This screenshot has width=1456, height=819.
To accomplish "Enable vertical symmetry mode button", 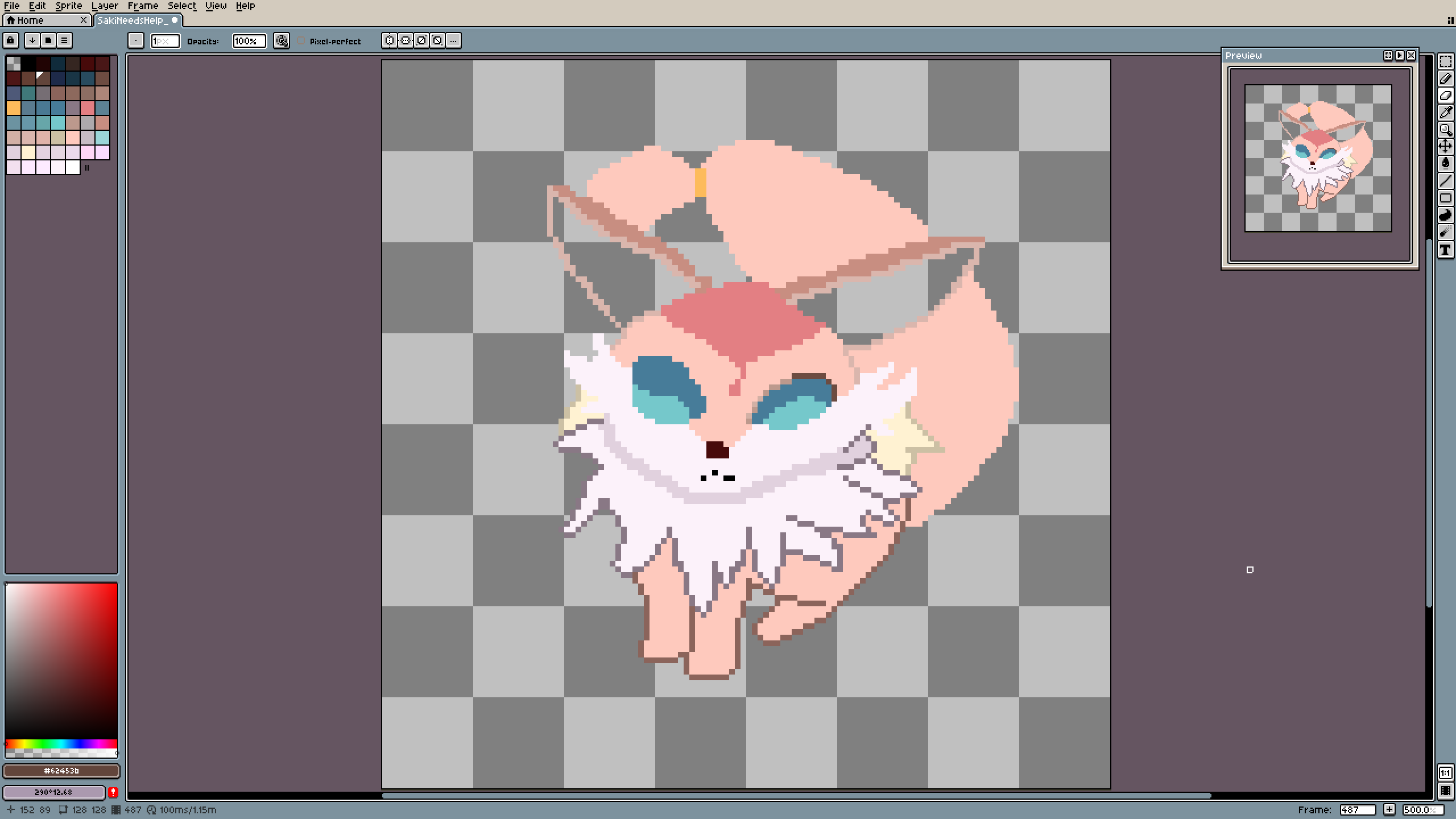I will [x=406, y=40].
